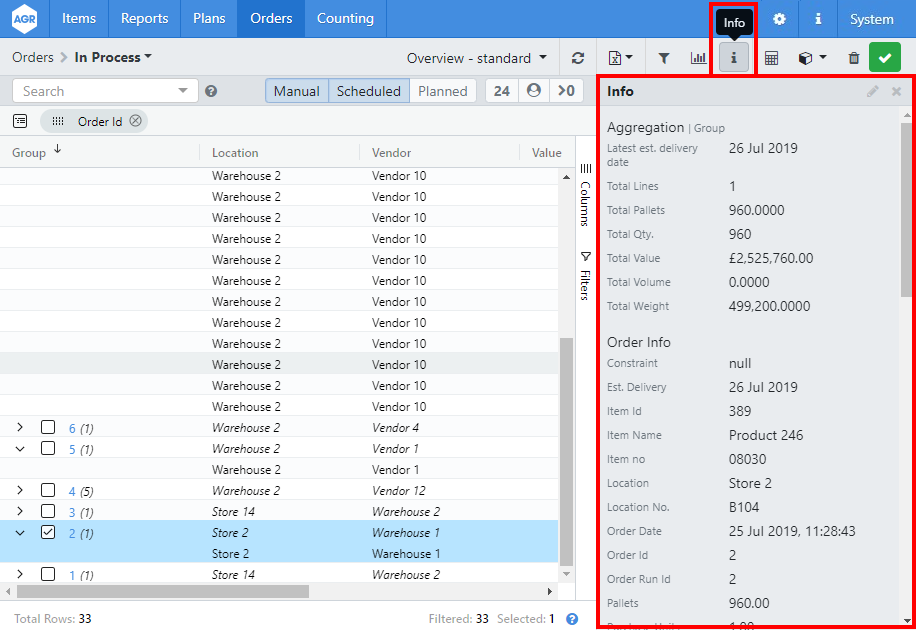Toggle the Info panel button
Viewport: 916px width, 630px height.
coord(733,58)
